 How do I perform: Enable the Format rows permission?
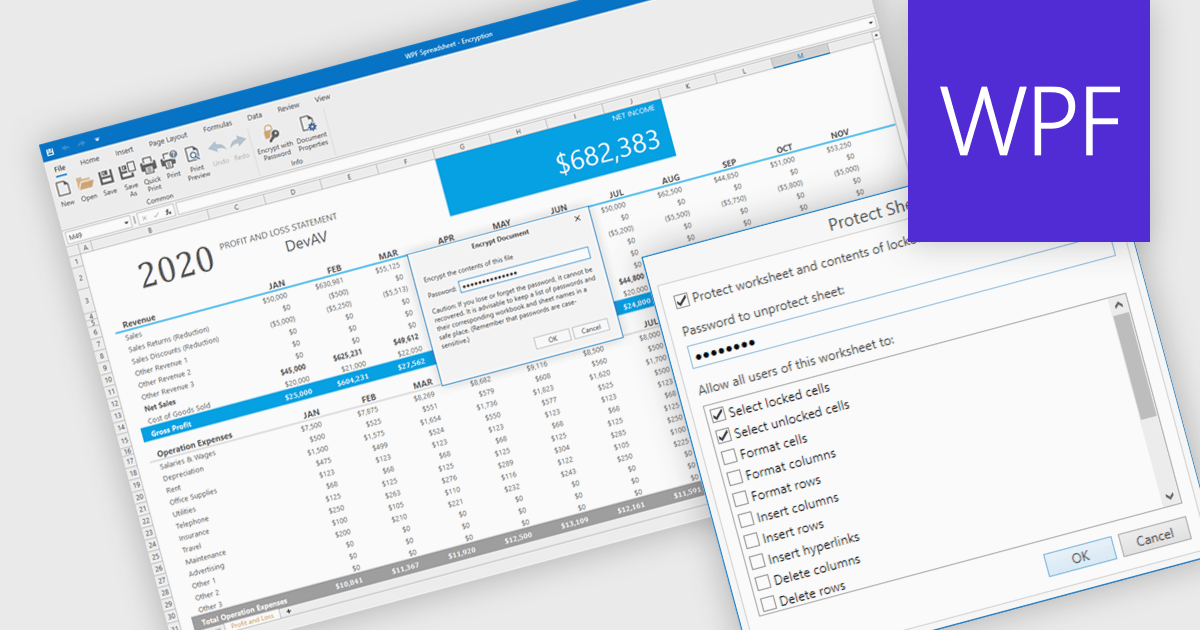pos(740,498)
